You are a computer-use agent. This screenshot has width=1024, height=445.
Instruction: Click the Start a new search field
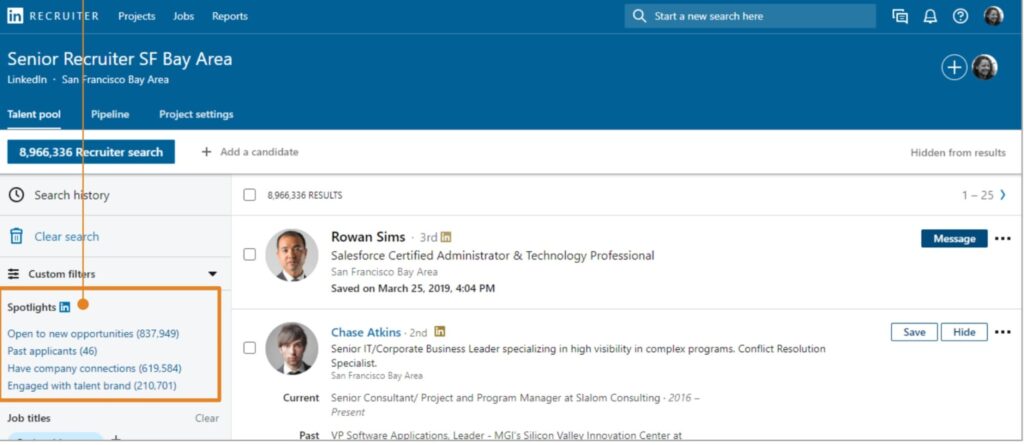click(x=750, y=16)
